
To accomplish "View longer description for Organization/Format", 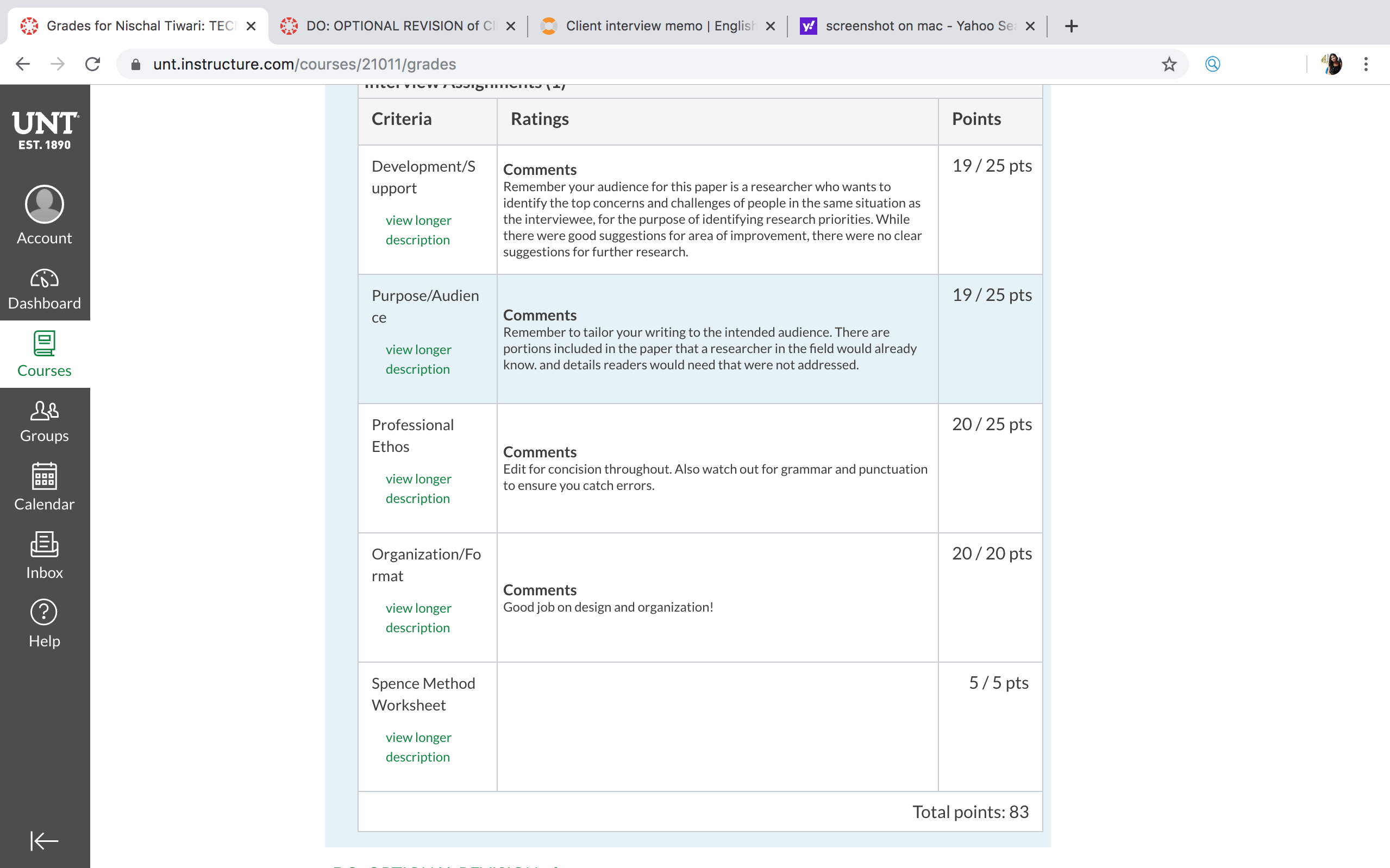I will point(418,618).
